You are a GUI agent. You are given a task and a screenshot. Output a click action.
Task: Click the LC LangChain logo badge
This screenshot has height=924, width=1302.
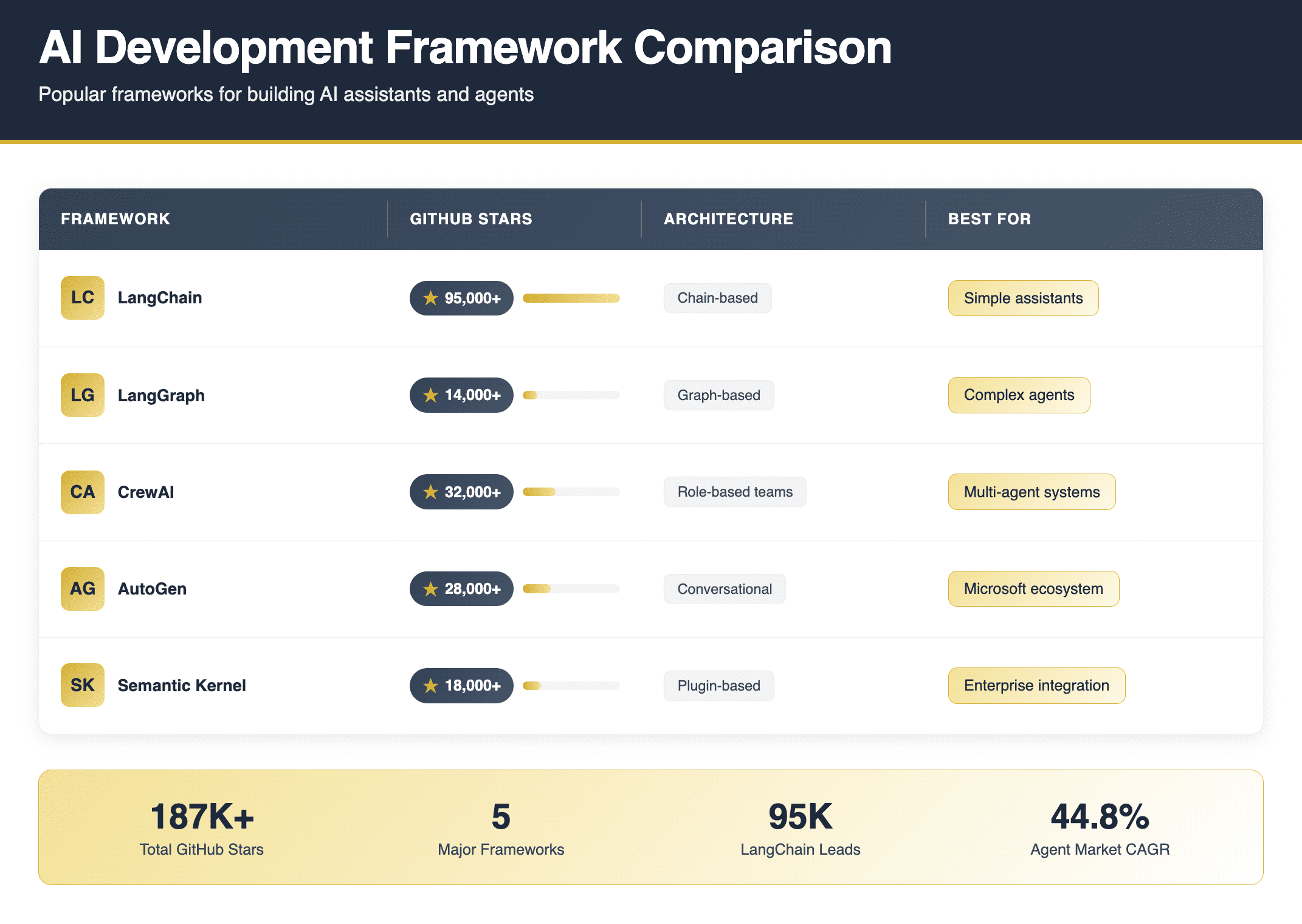pos(83,298)
